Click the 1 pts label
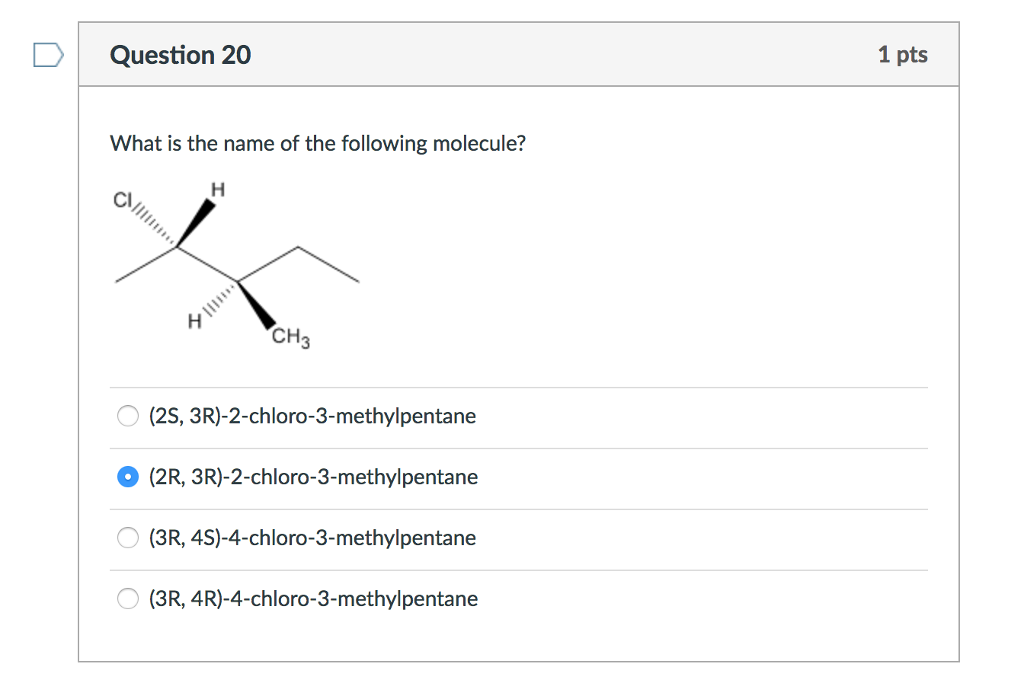 [903, 55]
